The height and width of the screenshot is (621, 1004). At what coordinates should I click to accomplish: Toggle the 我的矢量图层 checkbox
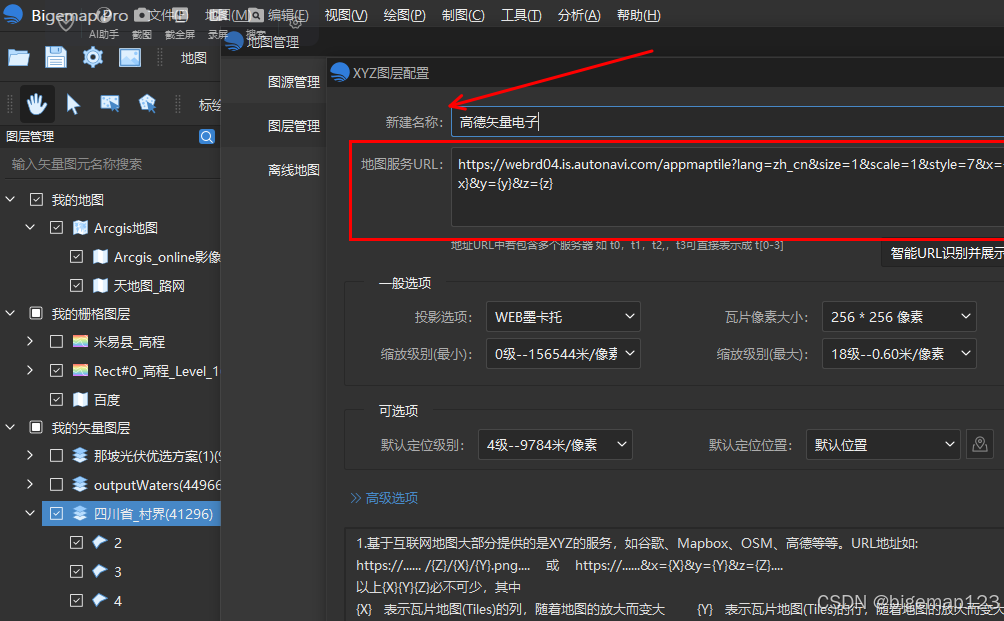[x=36, y=427]
